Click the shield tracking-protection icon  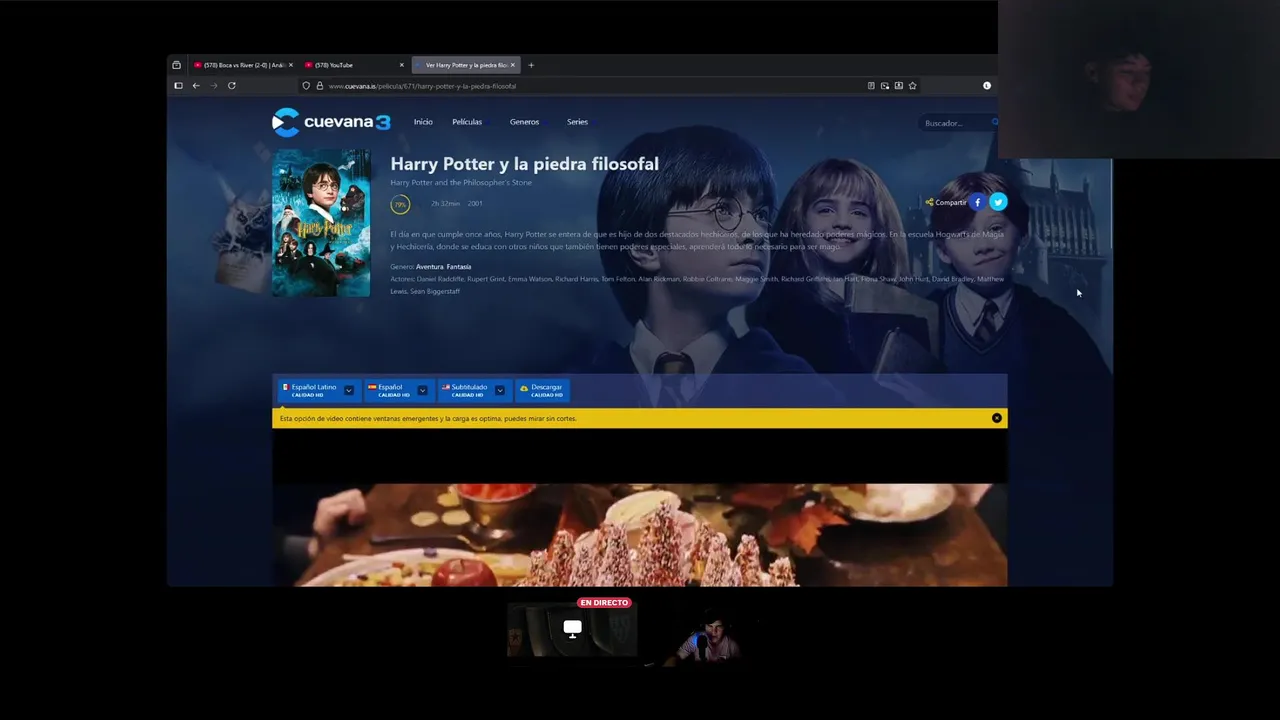click(x=306, y=86)
